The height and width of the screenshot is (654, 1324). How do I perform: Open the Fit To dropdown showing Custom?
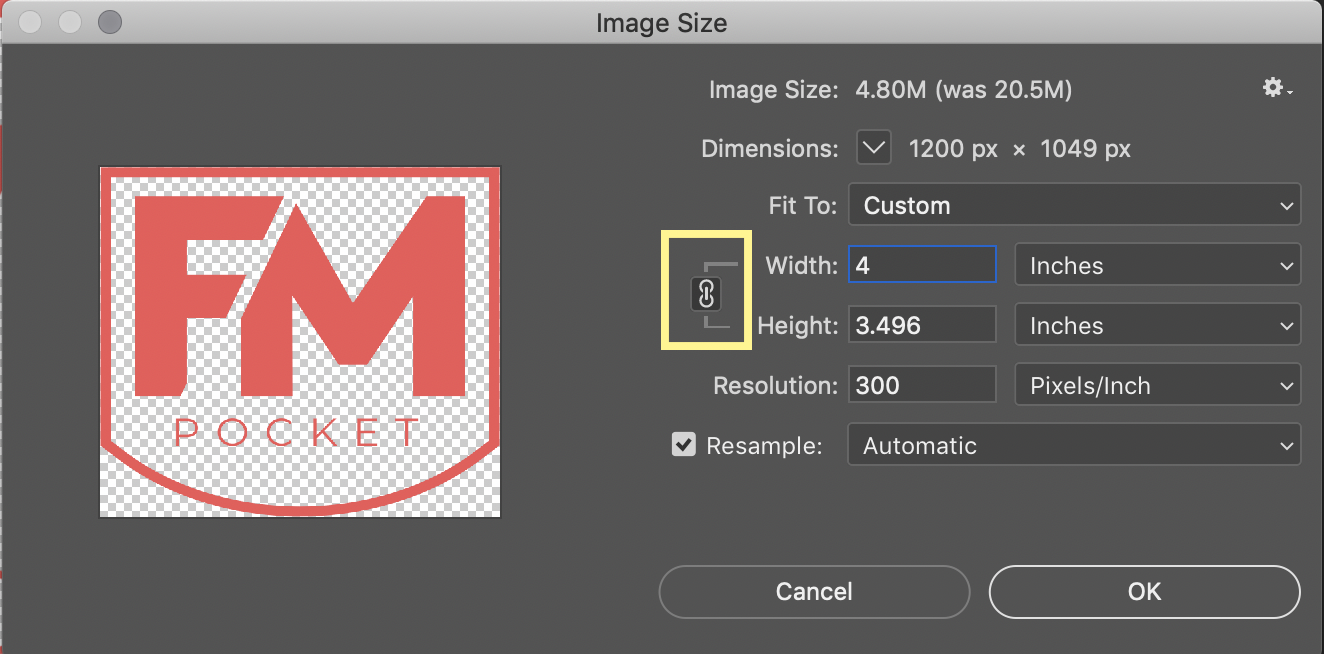click(x=1074, y=205)
